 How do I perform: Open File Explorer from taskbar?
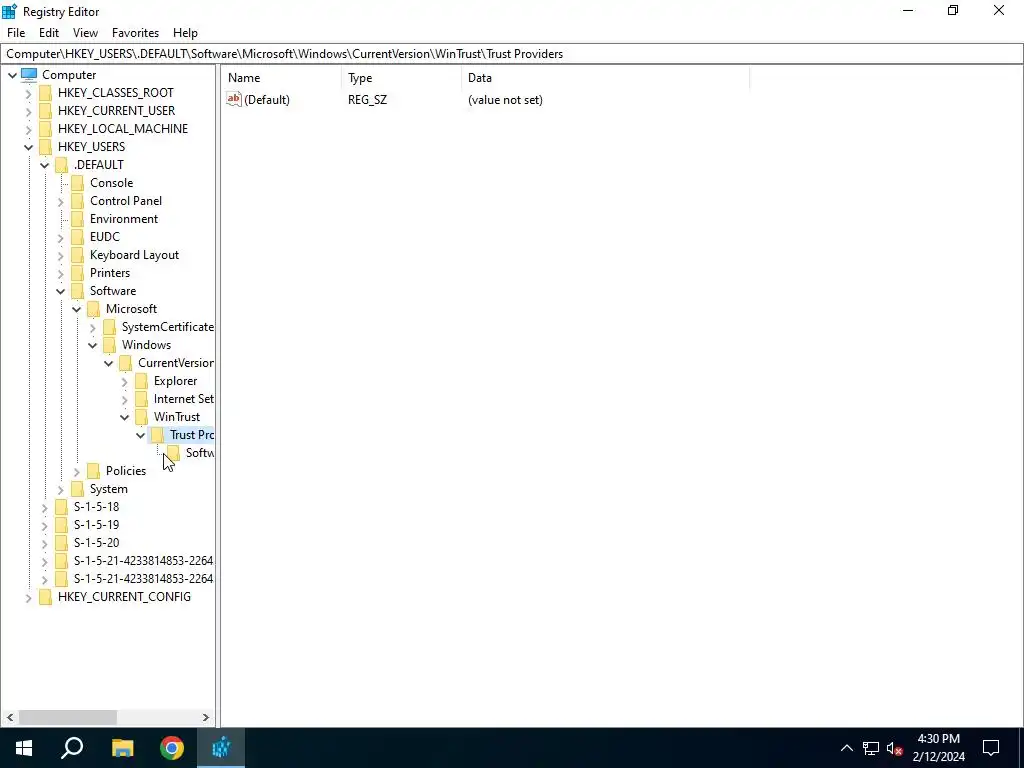point(123,748)
